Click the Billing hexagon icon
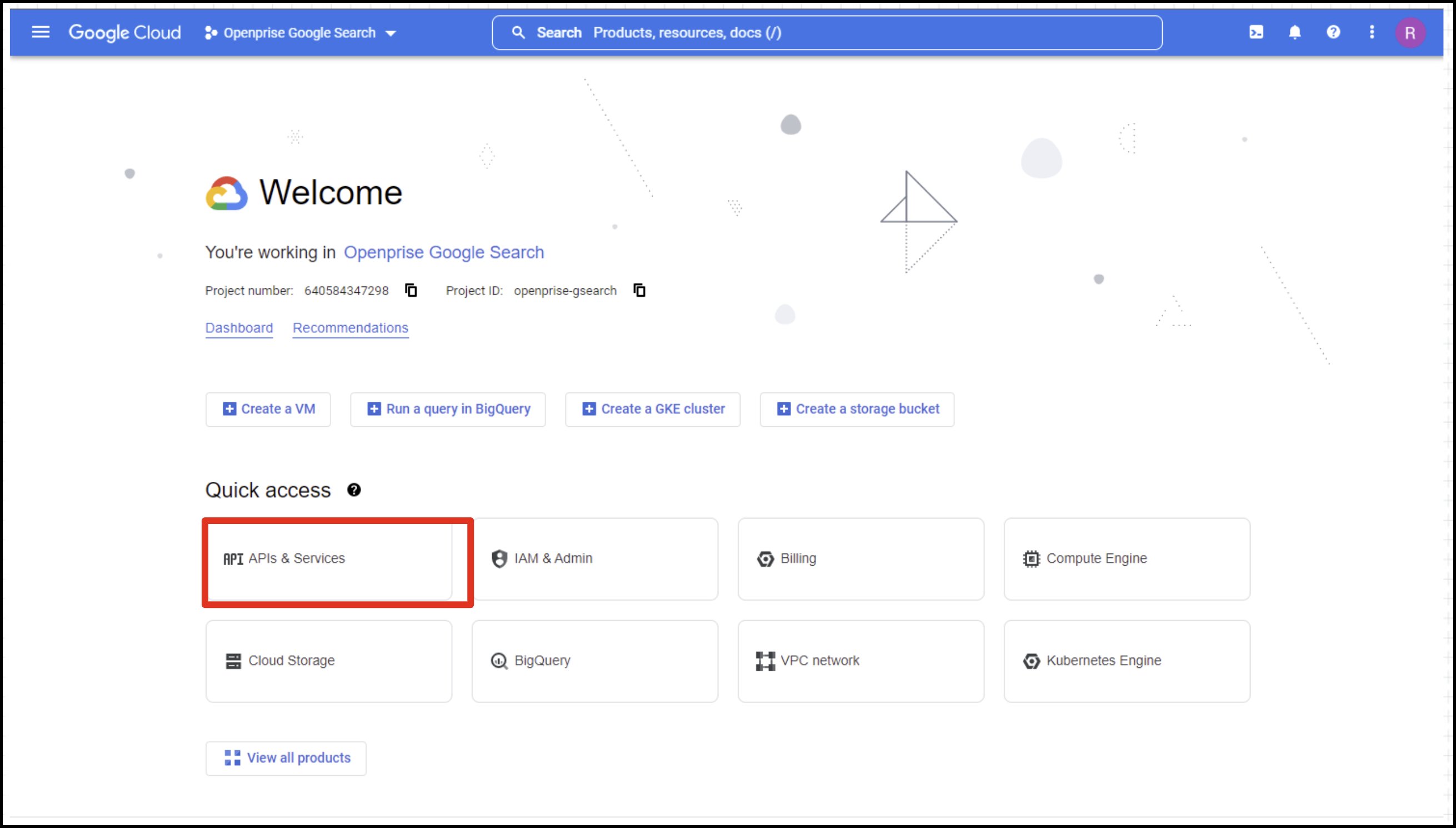 tap(765, 559)
